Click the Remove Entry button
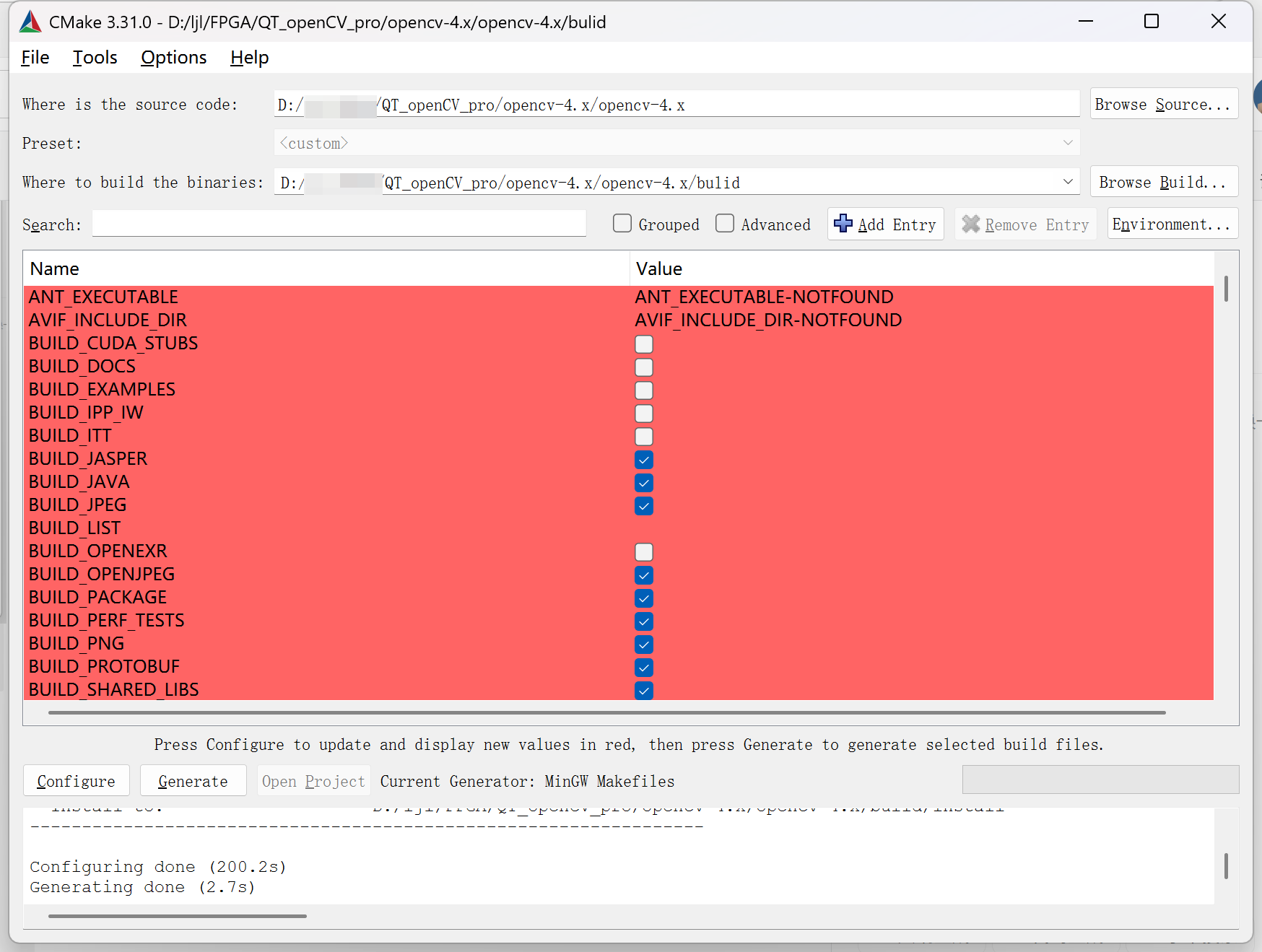 (x=1025, y=224)
